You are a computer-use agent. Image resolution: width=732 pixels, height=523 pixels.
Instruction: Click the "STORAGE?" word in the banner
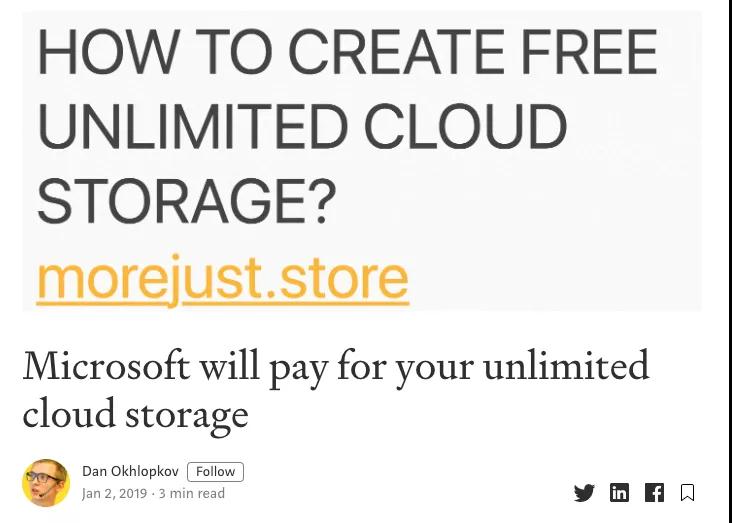point(187,201)
